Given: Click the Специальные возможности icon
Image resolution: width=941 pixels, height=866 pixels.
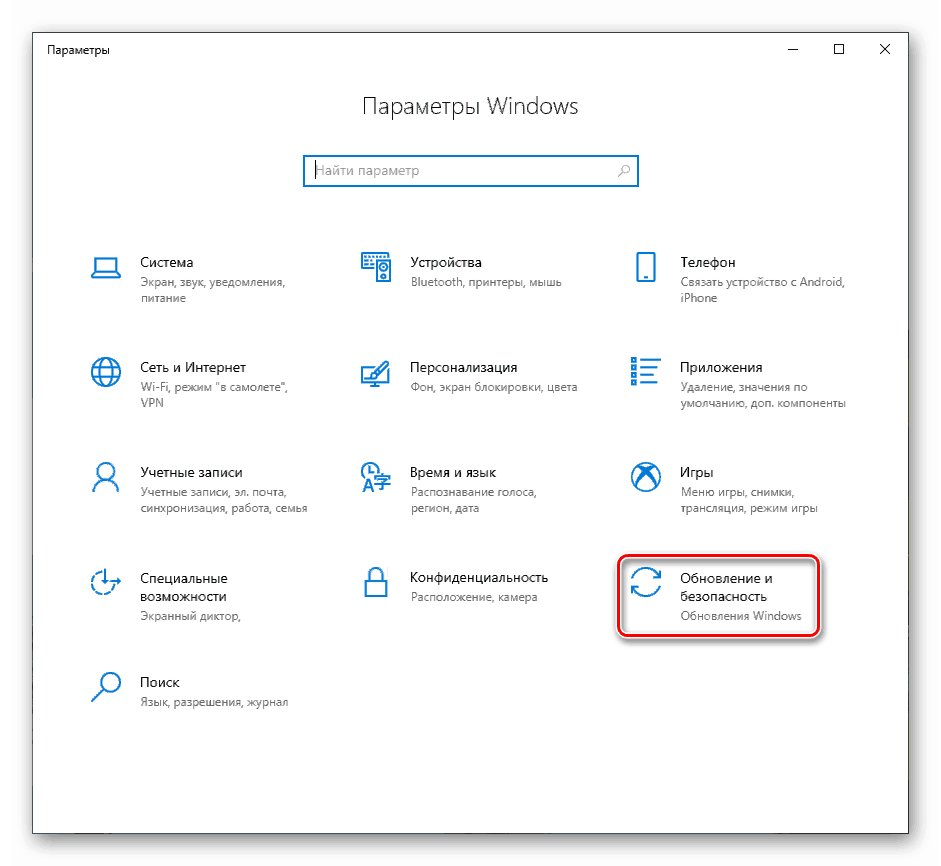Looking at the screenshot, I should point(106,582).
